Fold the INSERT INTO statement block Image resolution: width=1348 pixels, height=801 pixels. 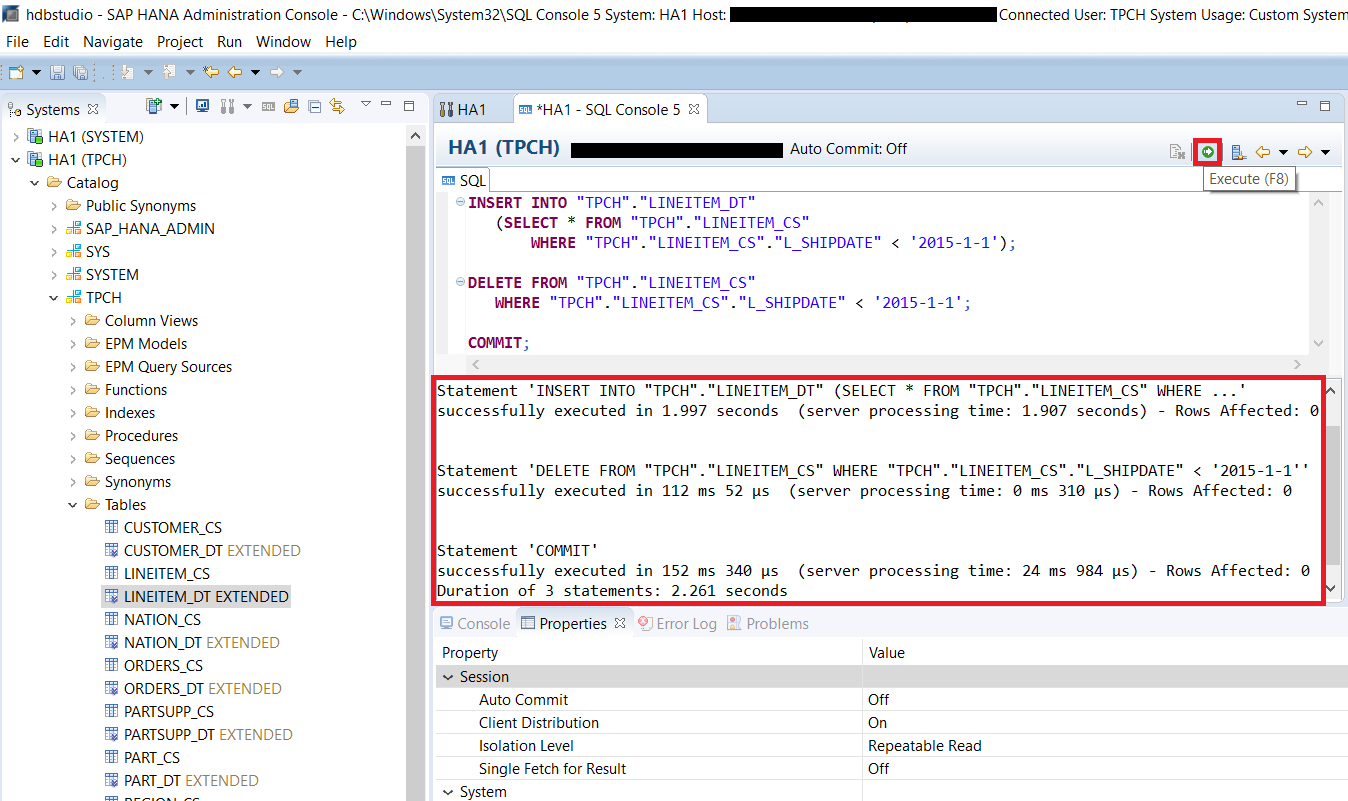coord(460,202)
